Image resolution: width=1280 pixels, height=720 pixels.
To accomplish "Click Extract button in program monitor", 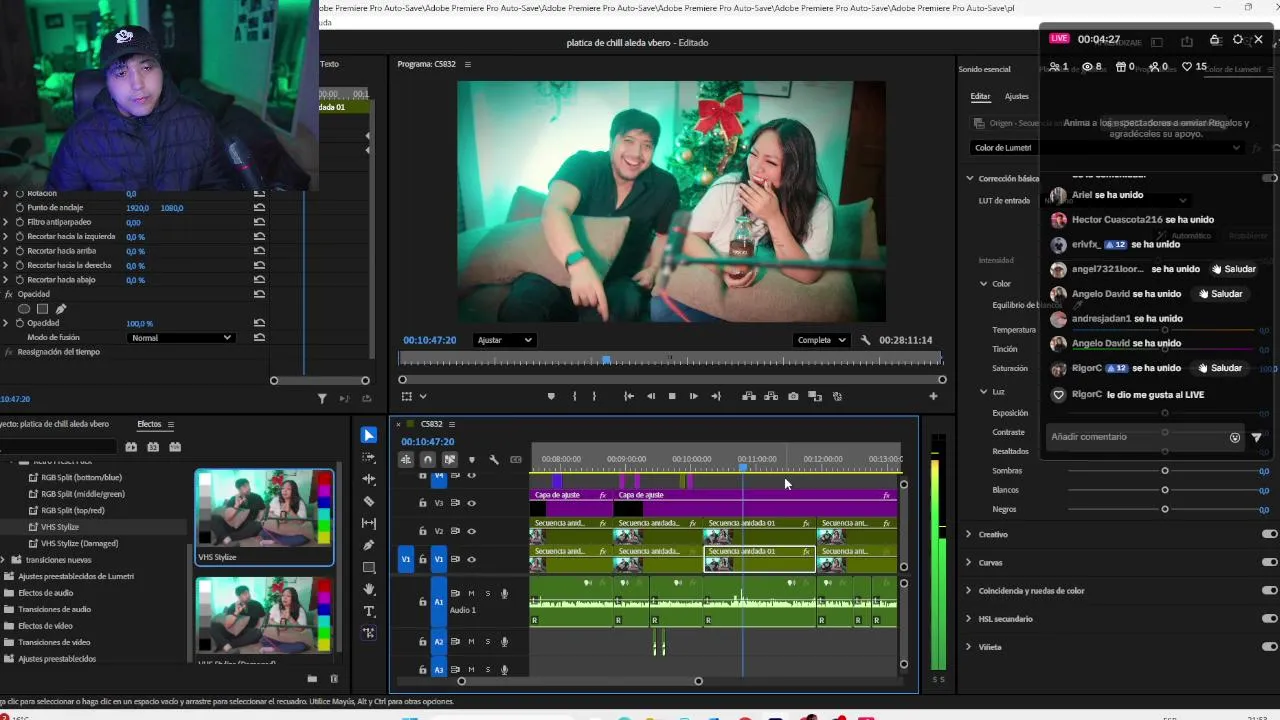I will click(771, 396).
